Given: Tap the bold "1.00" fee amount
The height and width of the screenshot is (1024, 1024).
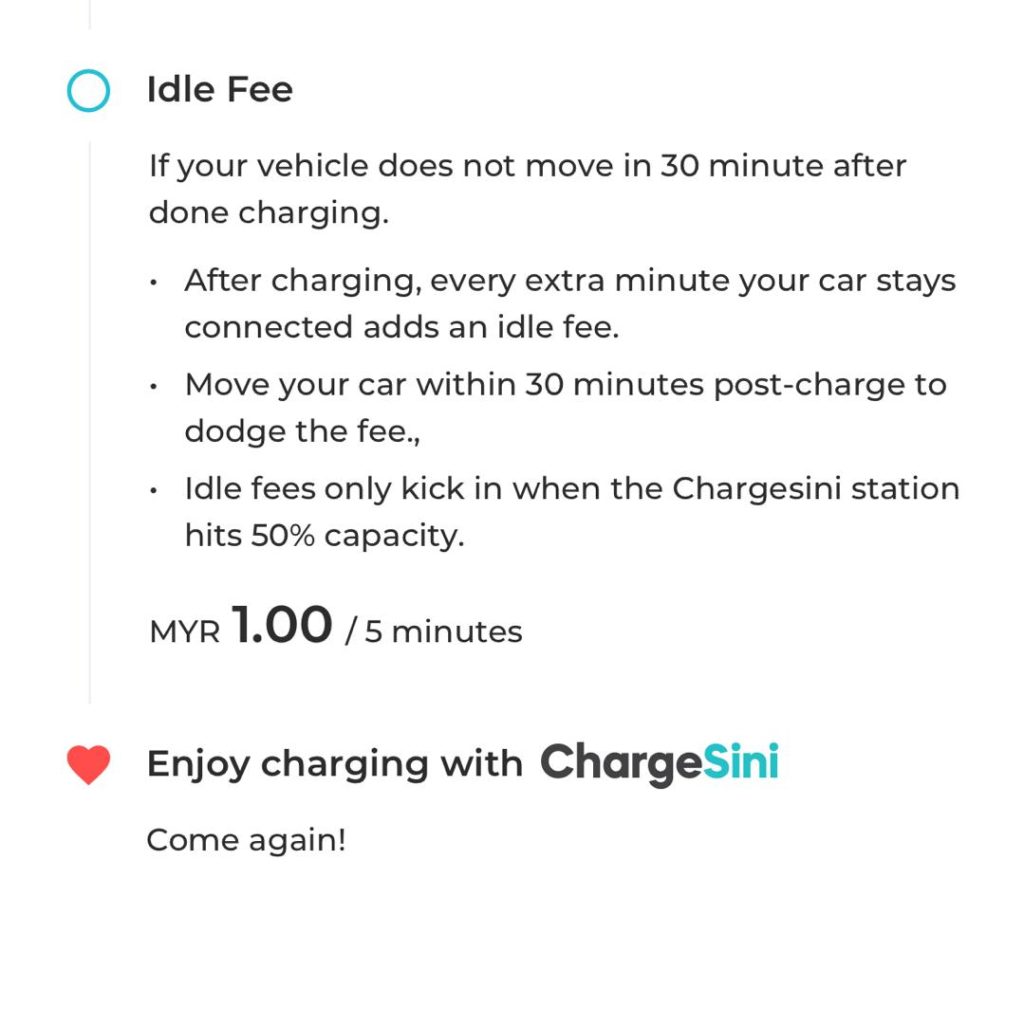Looking at the screenshot, I should 282,626.
